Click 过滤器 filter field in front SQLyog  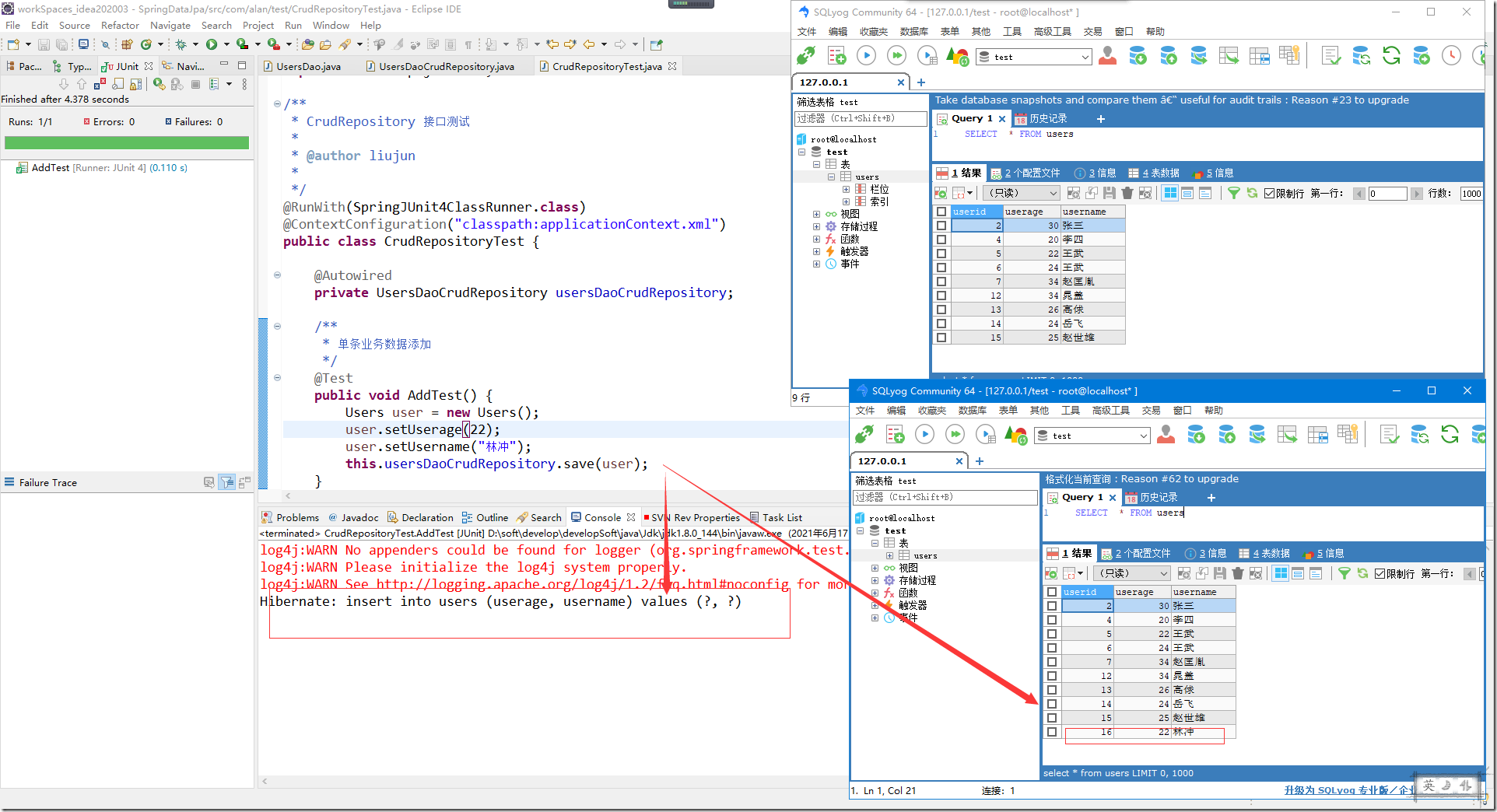pyautogui.click(x=945, y=497)
